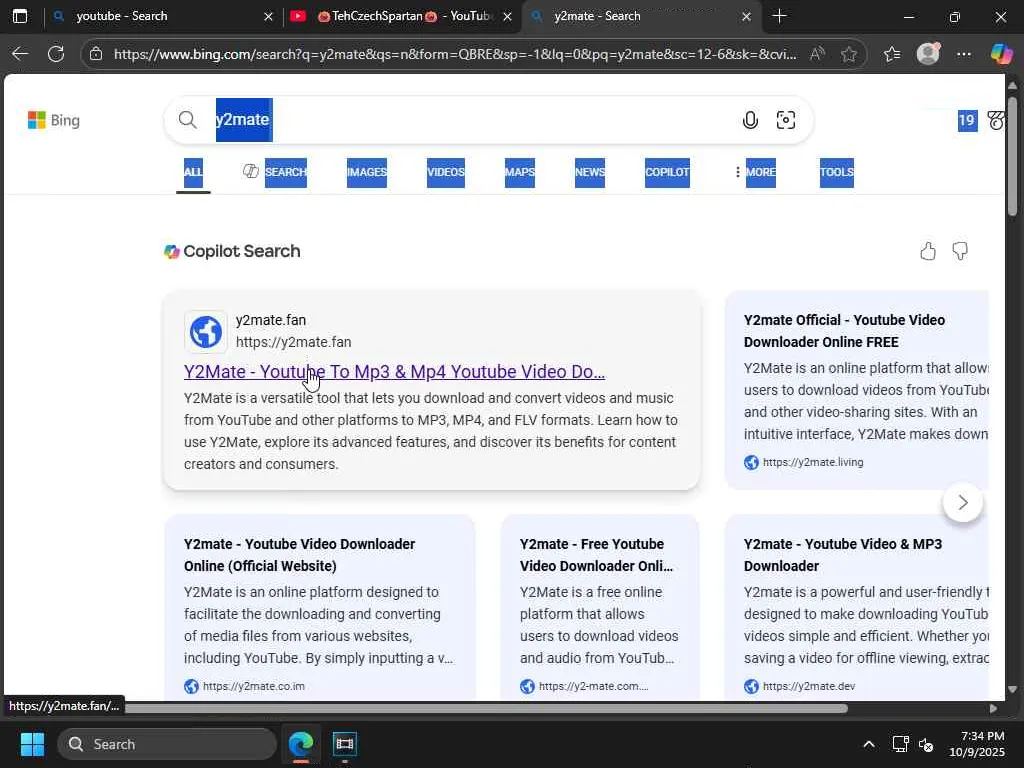Viewport: 1024px width, 768px height.
Task: View site information lock icon
Action: (96, 54)
